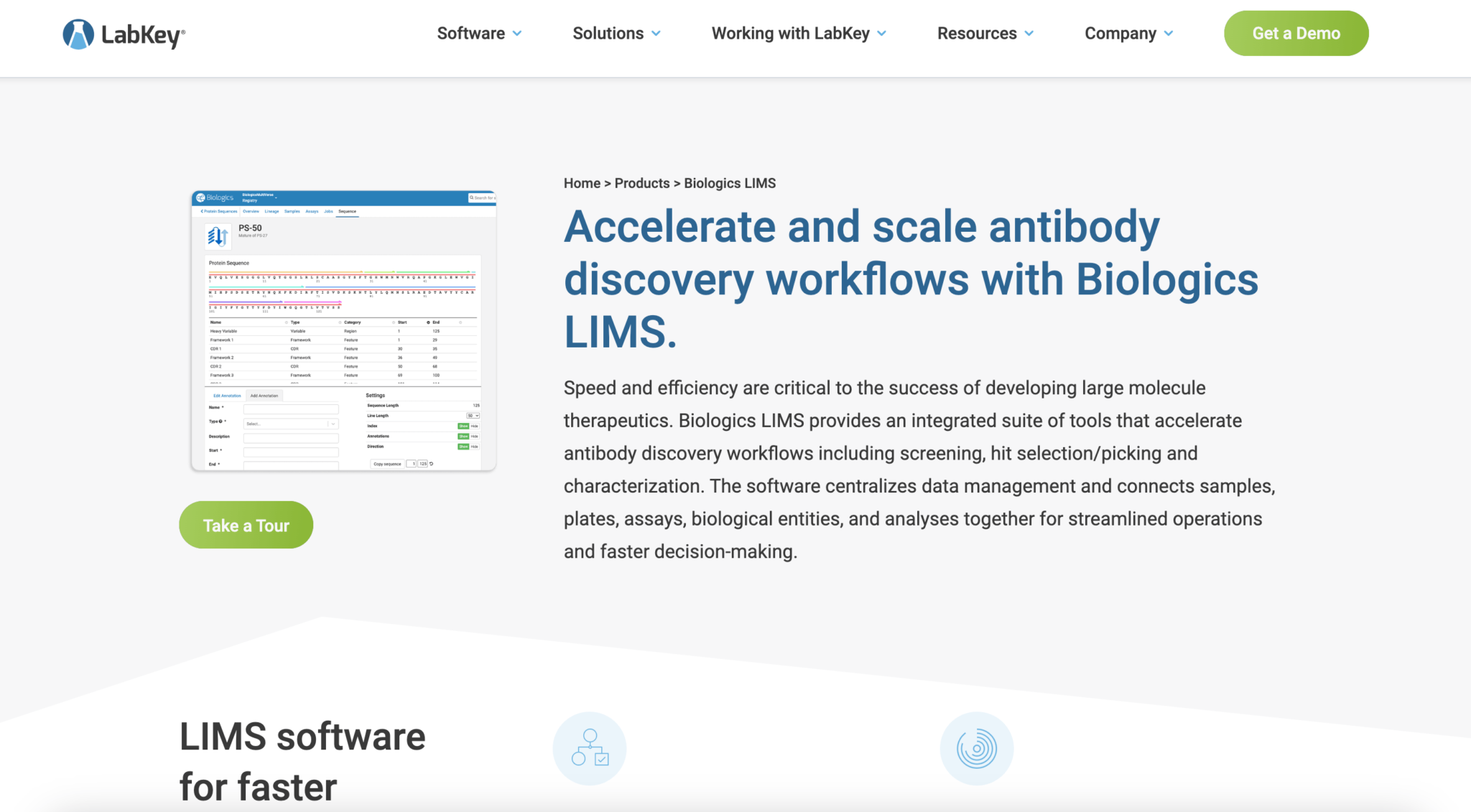The height and width of the screenshot is (812, 1471).
Task: Expand the Company dropdown chevron
Action: click(x=1169, y=34)
